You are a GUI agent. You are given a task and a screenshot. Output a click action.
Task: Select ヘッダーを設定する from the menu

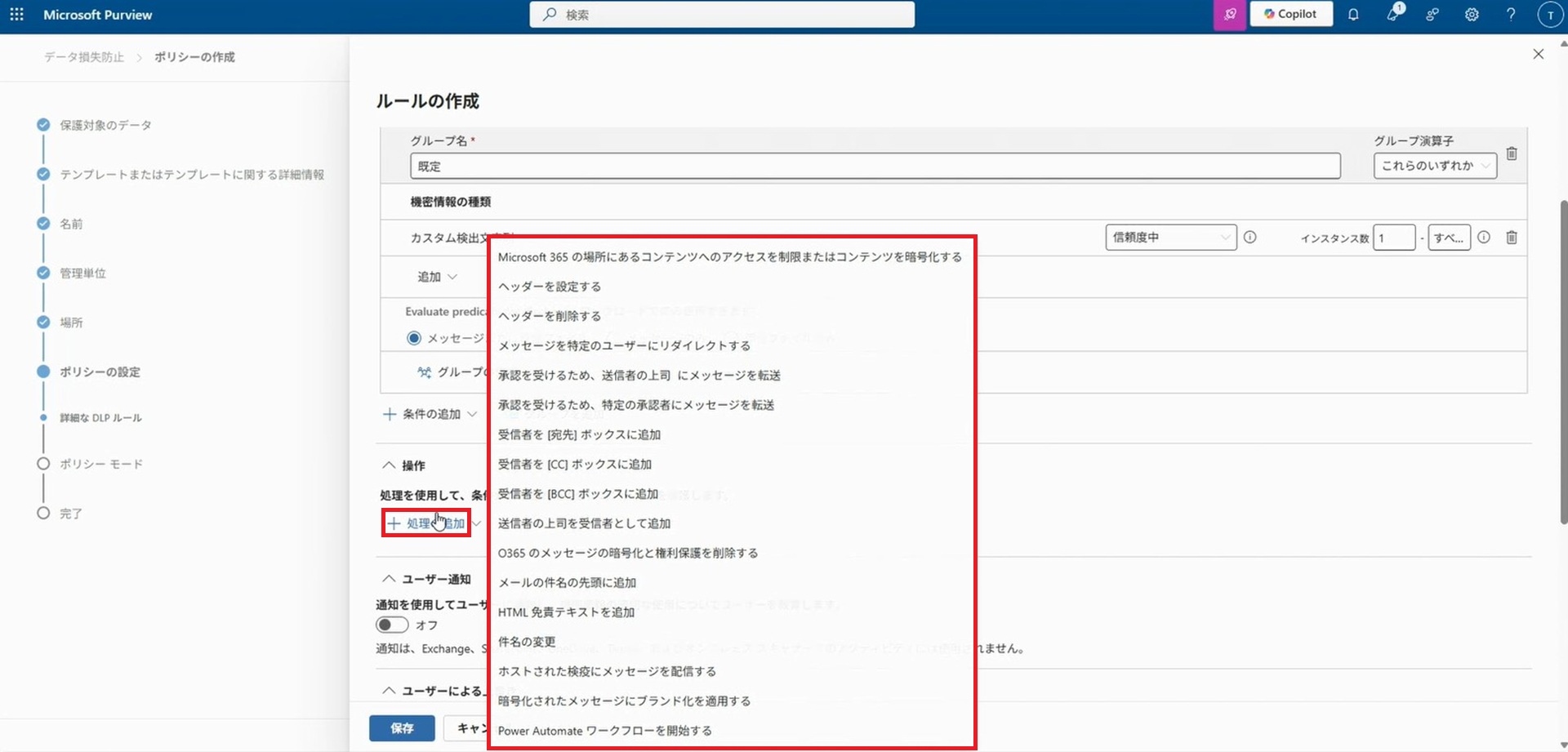click(x=550, y=287)
